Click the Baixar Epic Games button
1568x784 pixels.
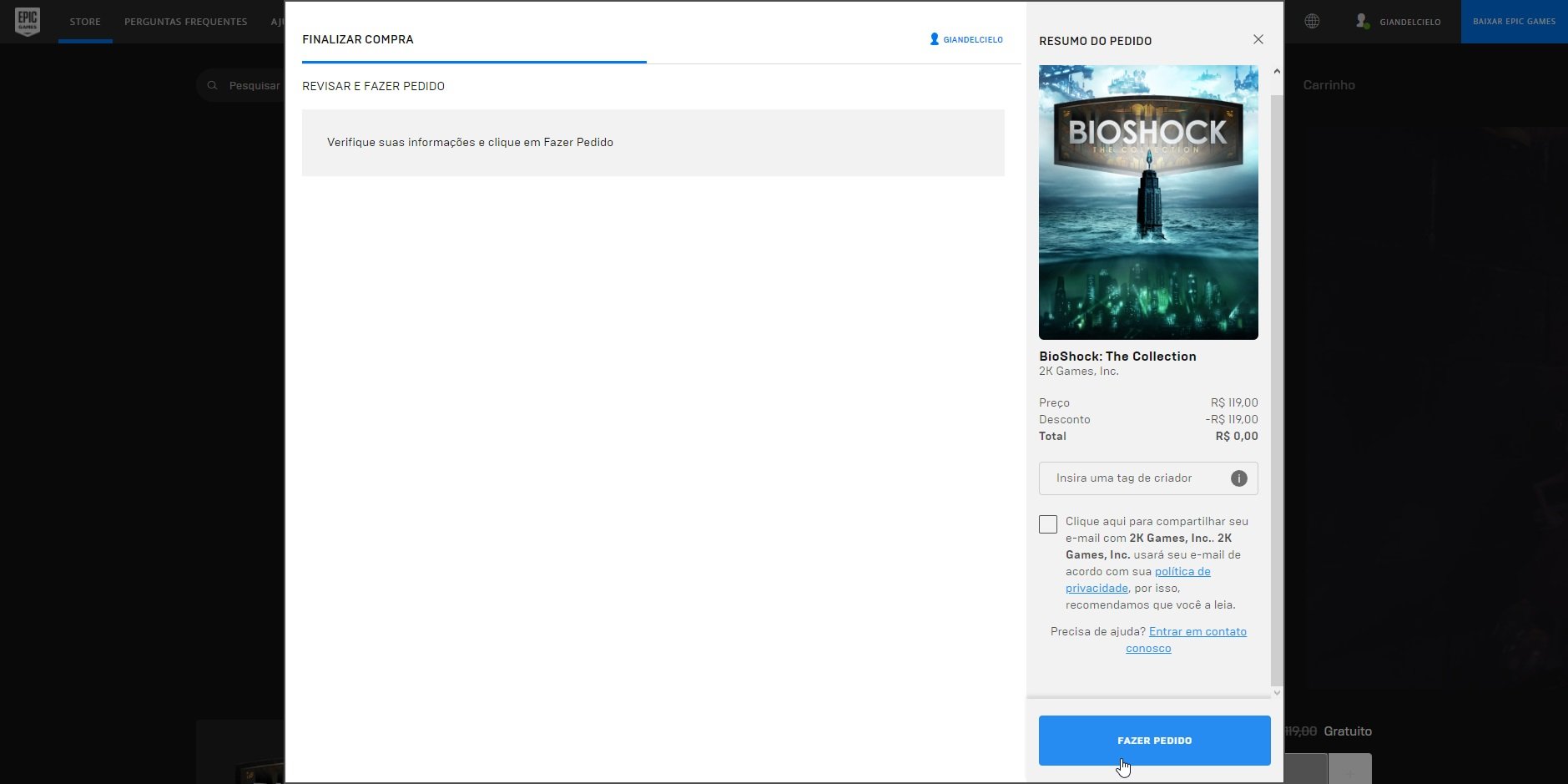point(1514,22)
